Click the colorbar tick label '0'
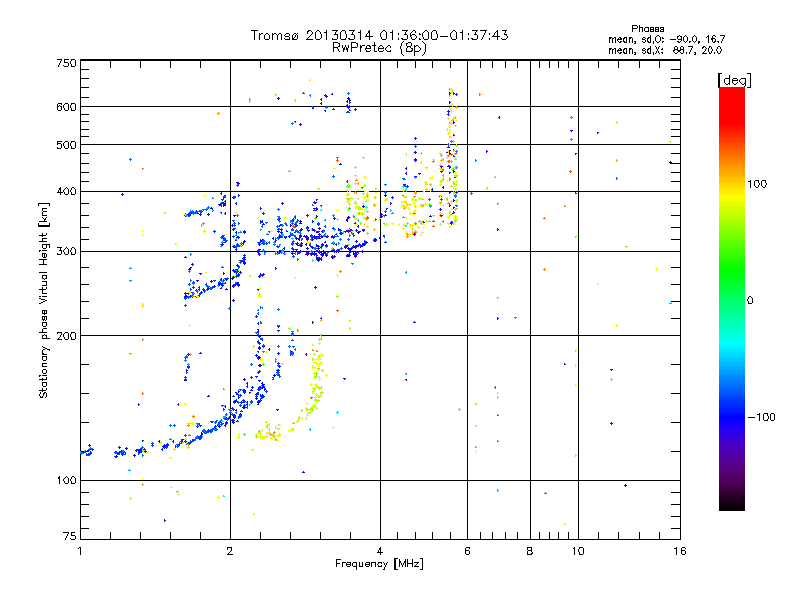The width and height of the screenshot is (800, 600). tap(750, 301)
